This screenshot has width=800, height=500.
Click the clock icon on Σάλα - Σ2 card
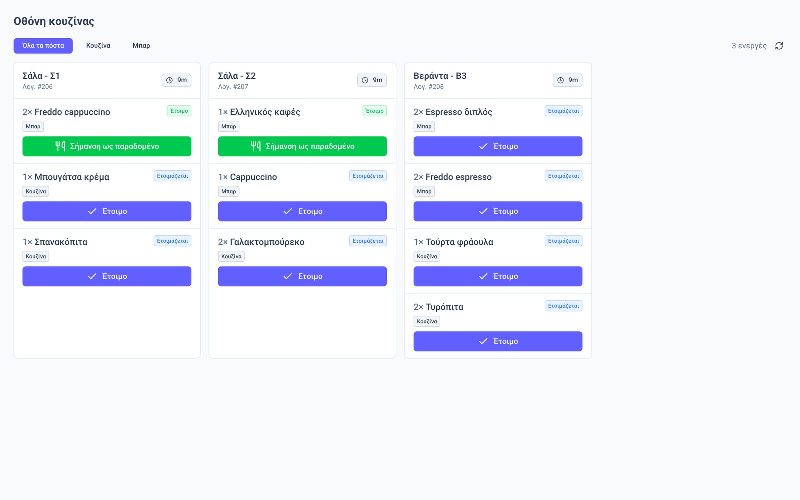[x=365, y=80]
